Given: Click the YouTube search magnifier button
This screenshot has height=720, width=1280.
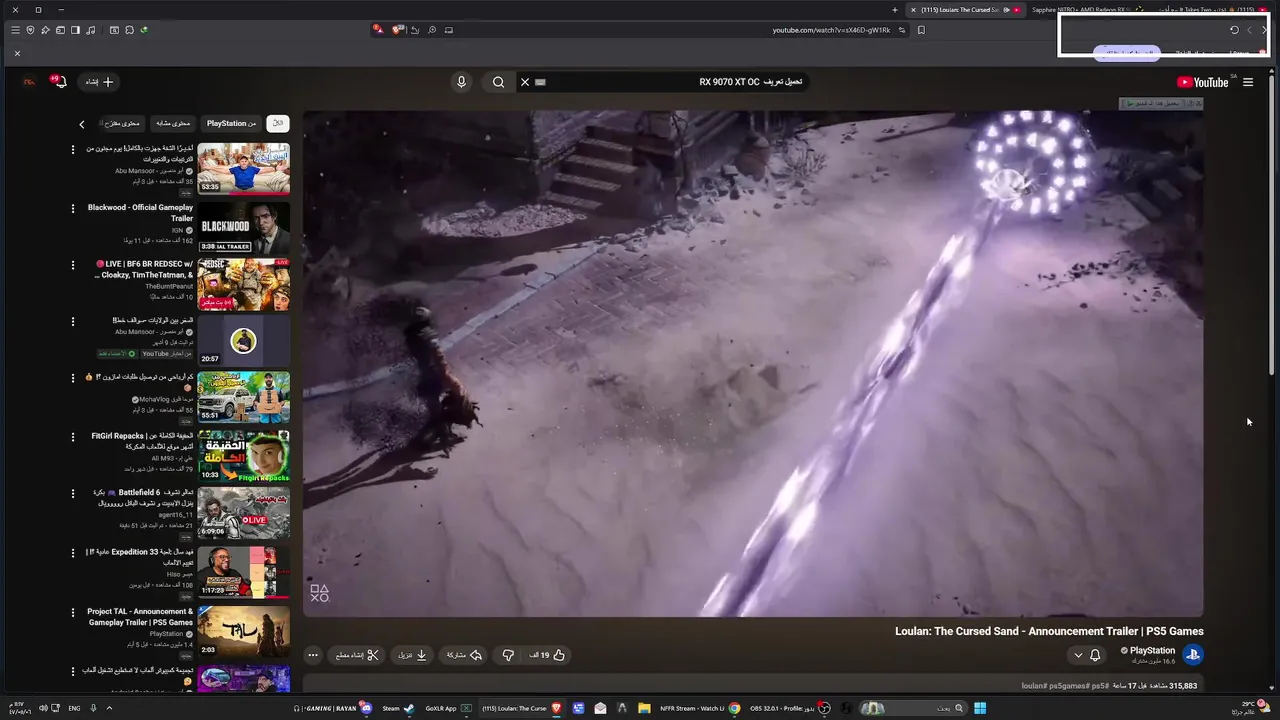Looking at the screenshot, I should (498, 82).
